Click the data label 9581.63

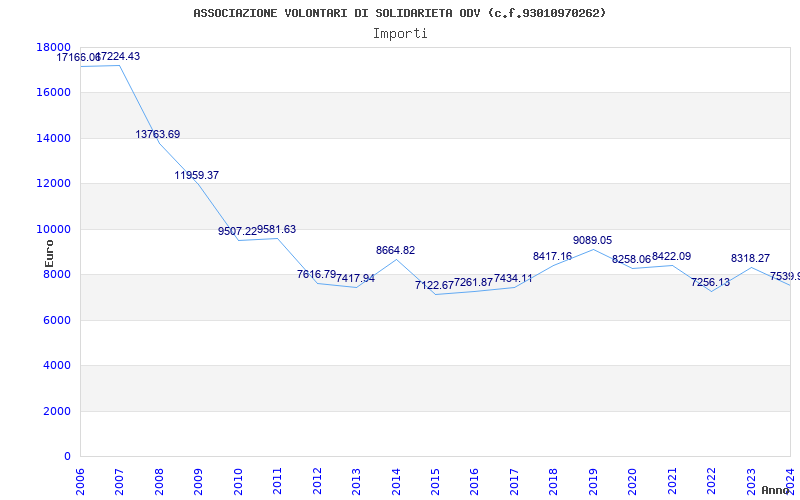pyautogui.click(x=277, y=230)
